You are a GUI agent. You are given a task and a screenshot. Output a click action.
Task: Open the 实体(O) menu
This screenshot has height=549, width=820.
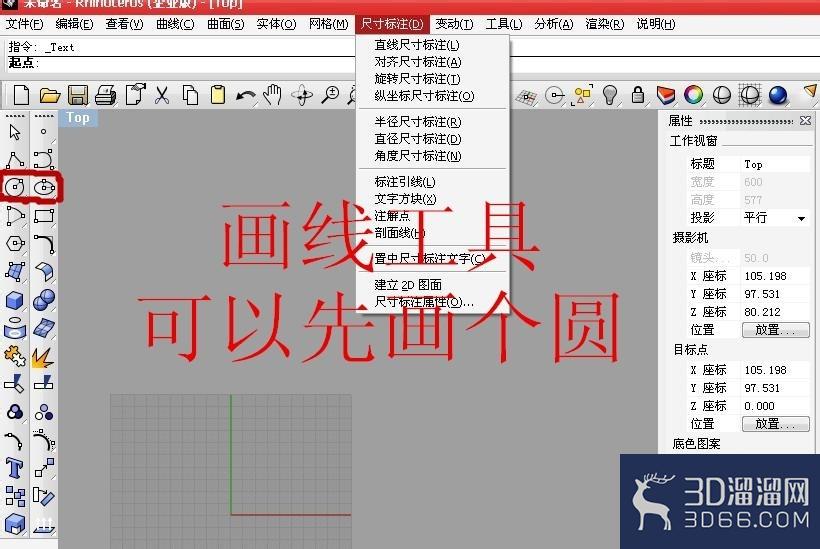276,24
